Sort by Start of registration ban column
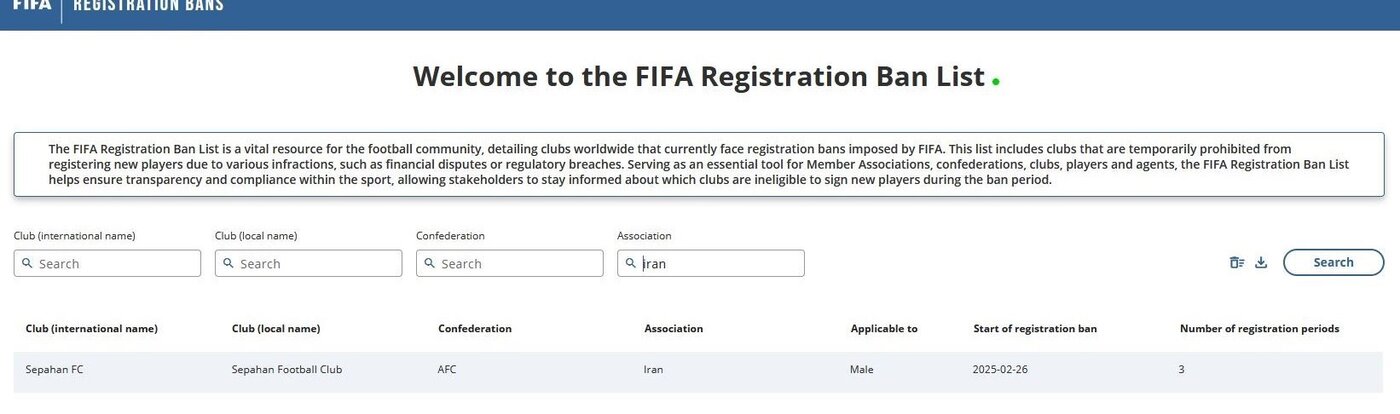Viewport: 1400px width, 414px height. pos(1035,329)
